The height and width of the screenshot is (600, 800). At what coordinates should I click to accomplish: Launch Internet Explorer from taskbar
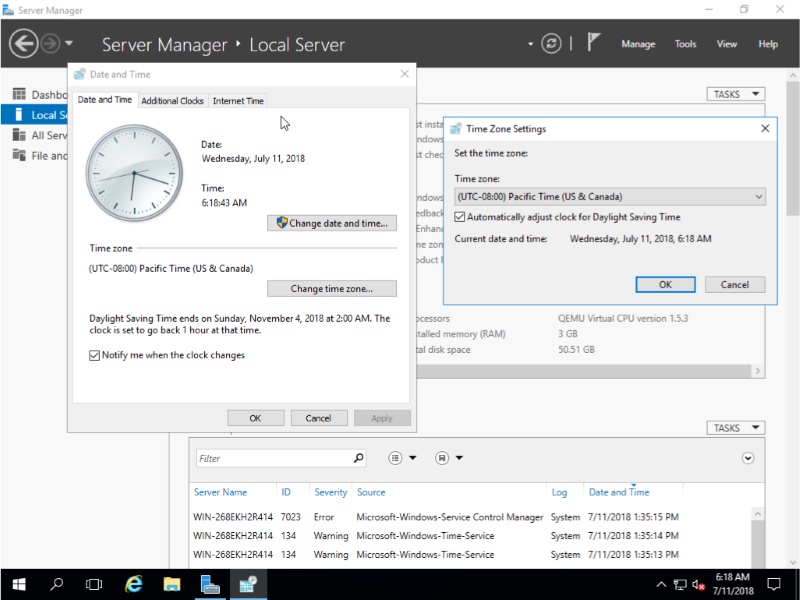134,585
